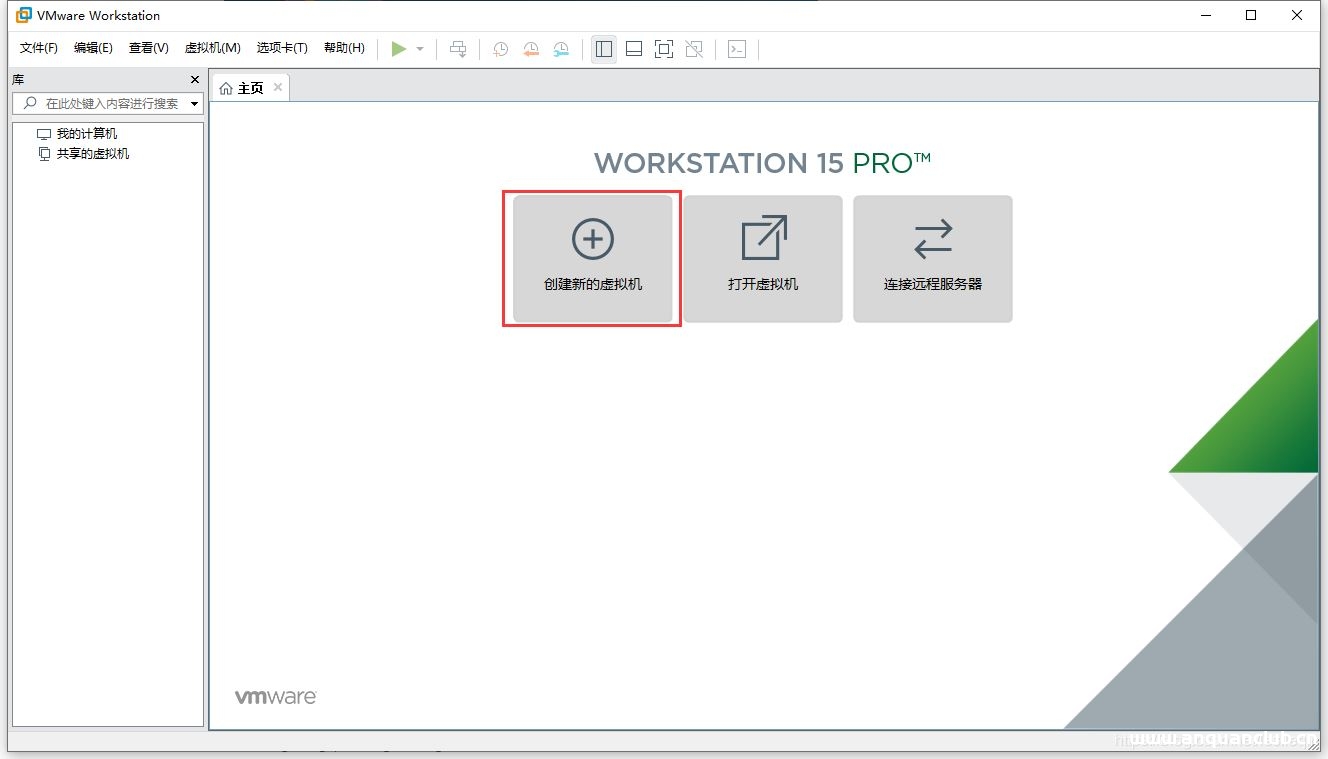Take a snapshot using the snapshot icon
This screenshot has width=1328, height=759.
pos(500,48)
